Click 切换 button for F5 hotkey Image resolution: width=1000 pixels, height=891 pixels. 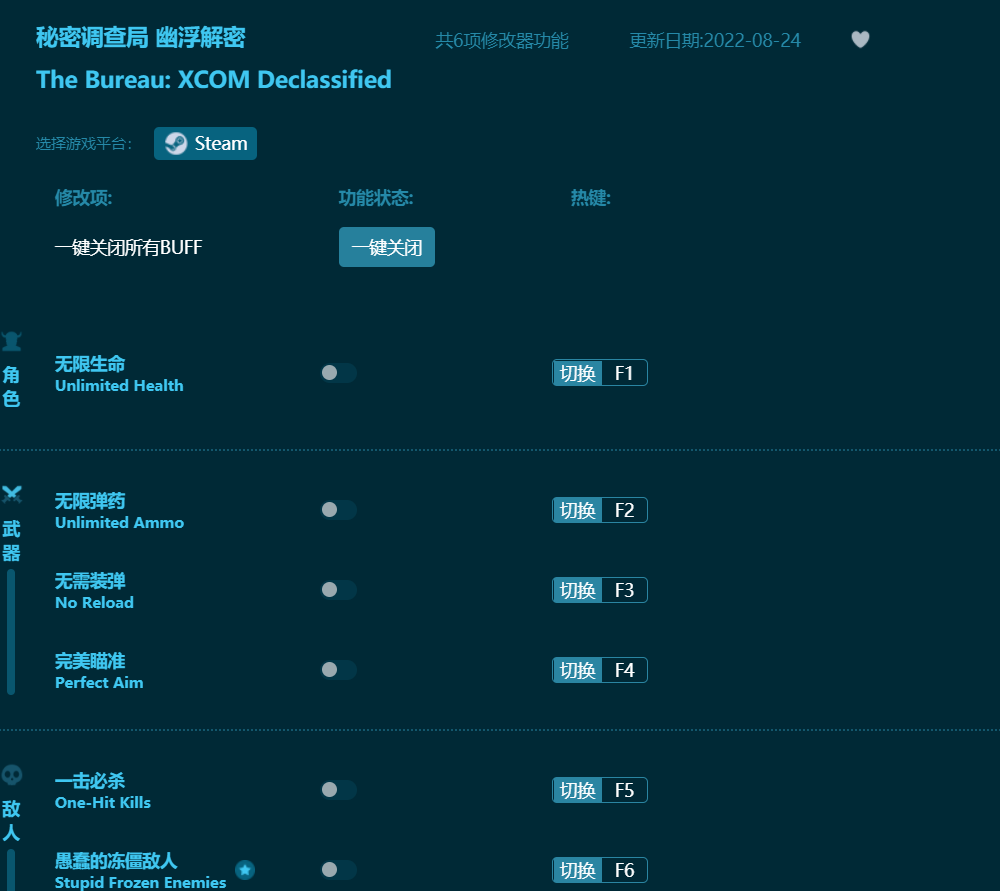pos(577,790)
